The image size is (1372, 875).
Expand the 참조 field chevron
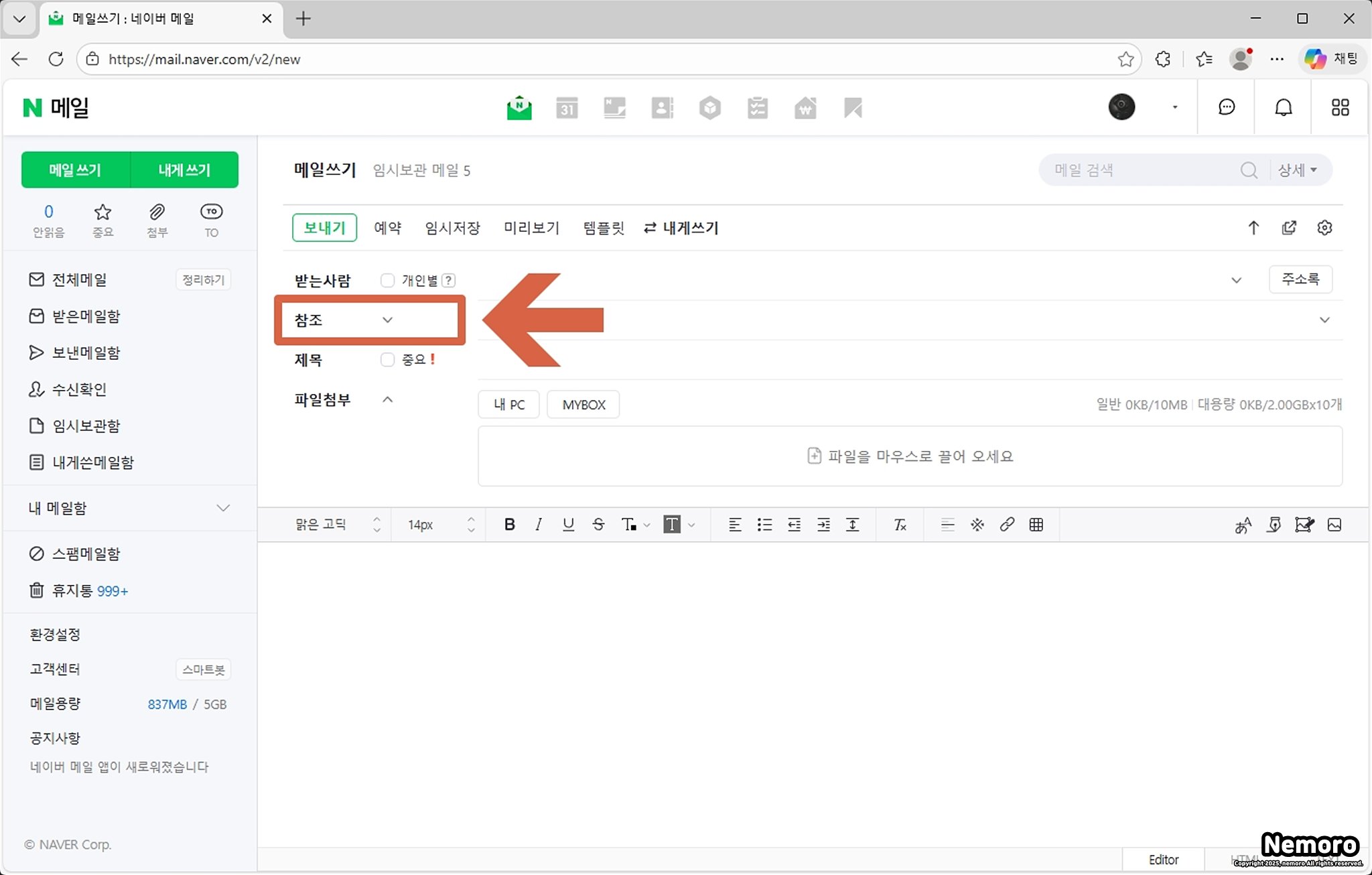click(x=387, y=320)
